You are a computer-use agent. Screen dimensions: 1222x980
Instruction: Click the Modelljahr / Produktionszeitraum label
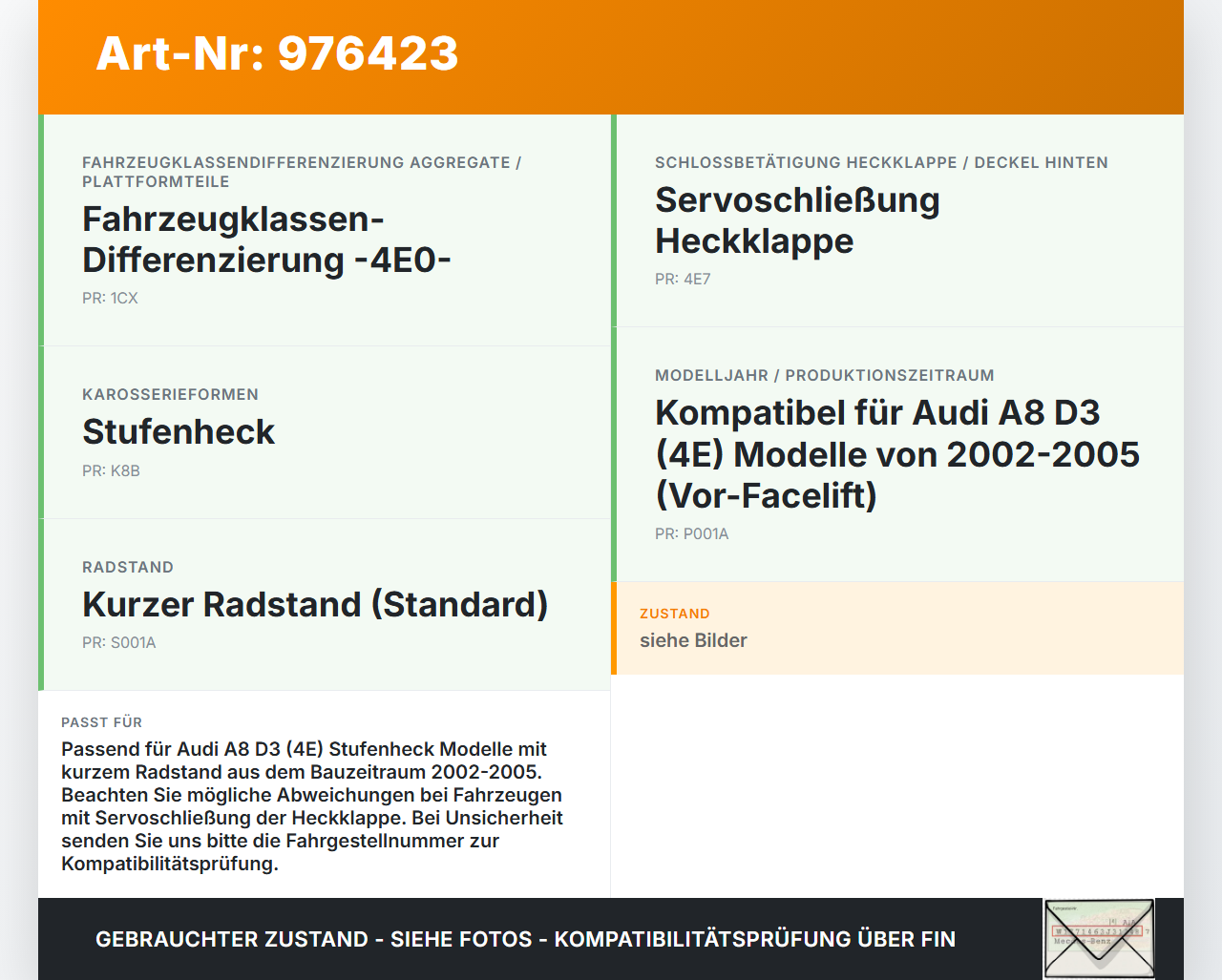pos(824,375)
